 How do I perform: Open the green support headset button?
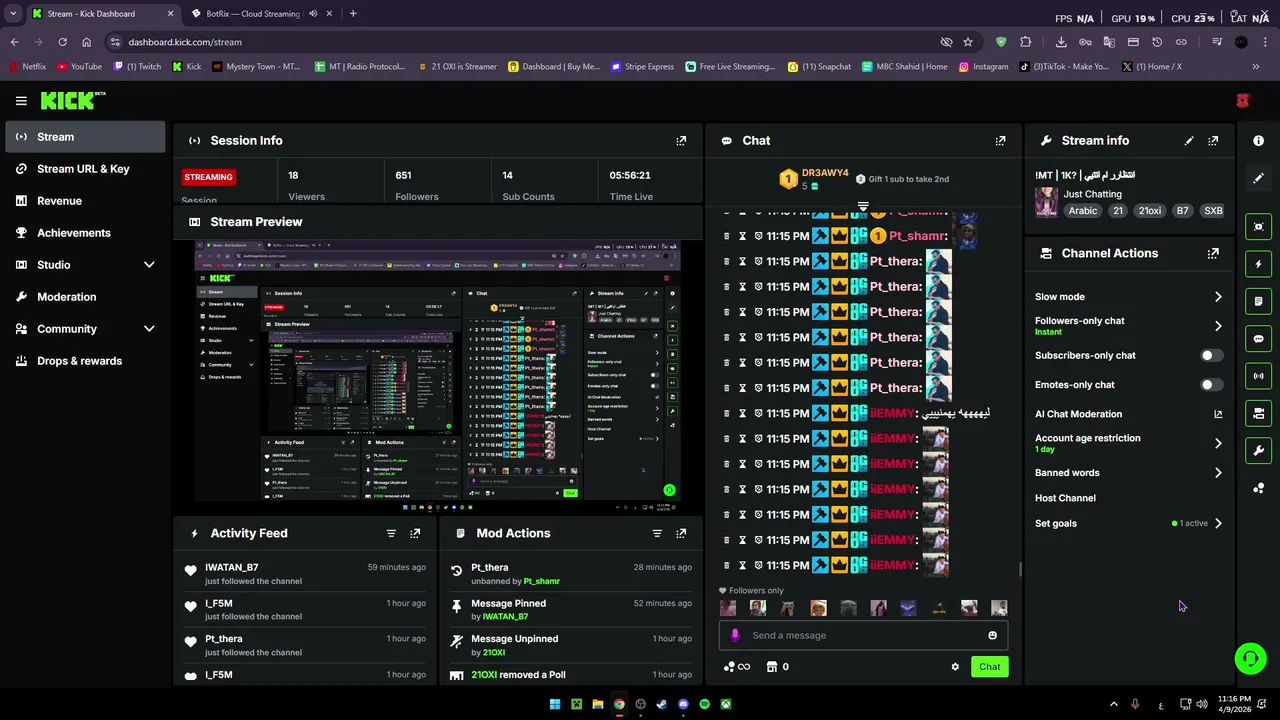[1250, 658]
